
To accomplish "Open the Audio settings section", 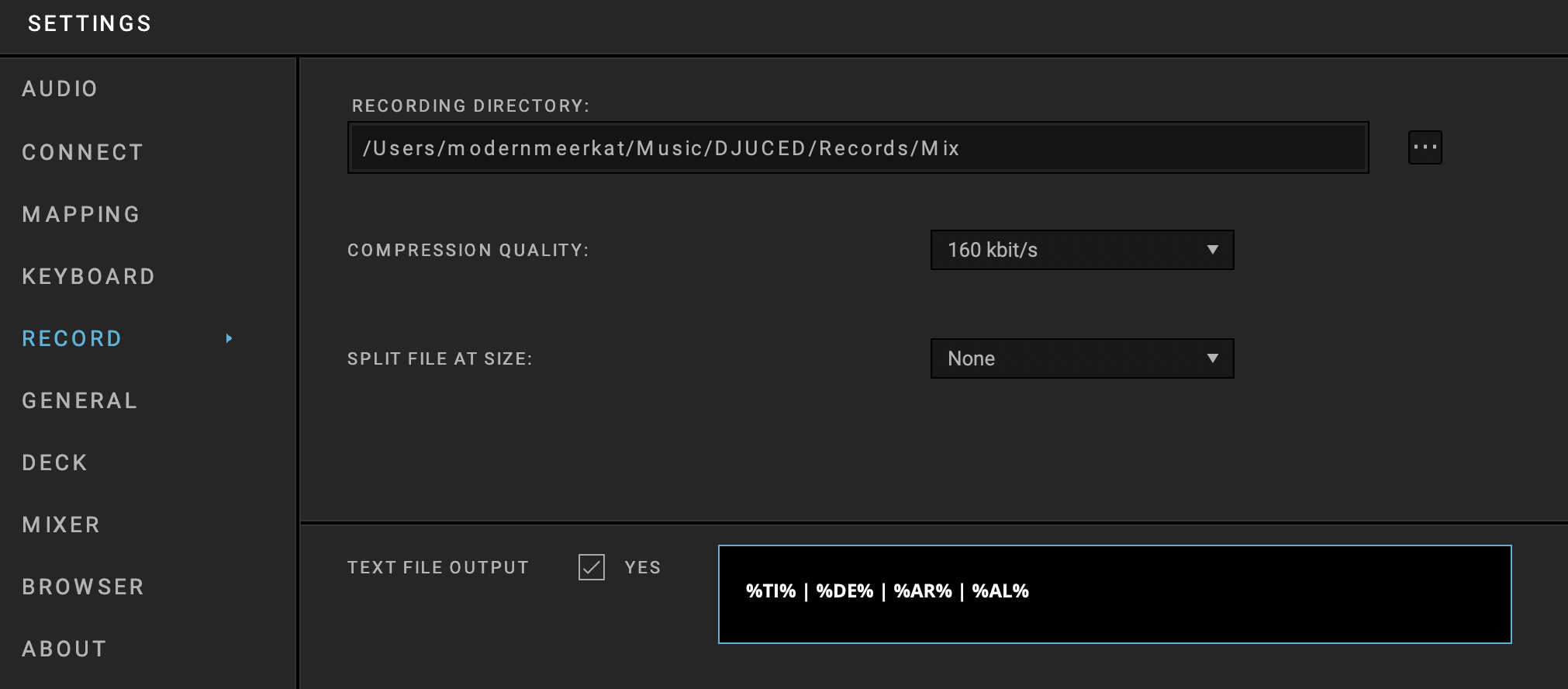I will [x=60, y=89].
